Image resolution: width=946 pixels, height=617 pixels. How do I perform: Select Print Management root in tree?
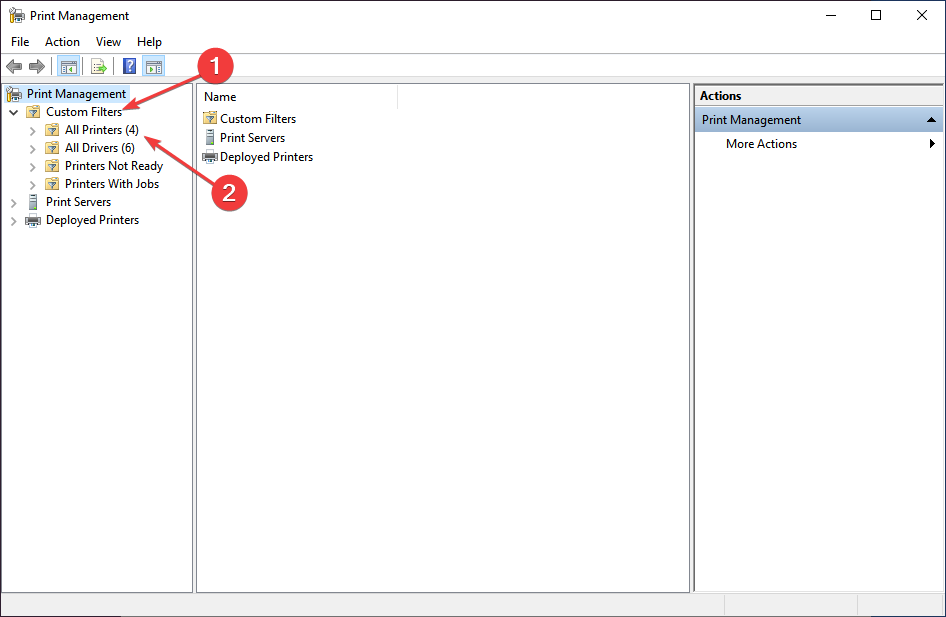(77, 93)
